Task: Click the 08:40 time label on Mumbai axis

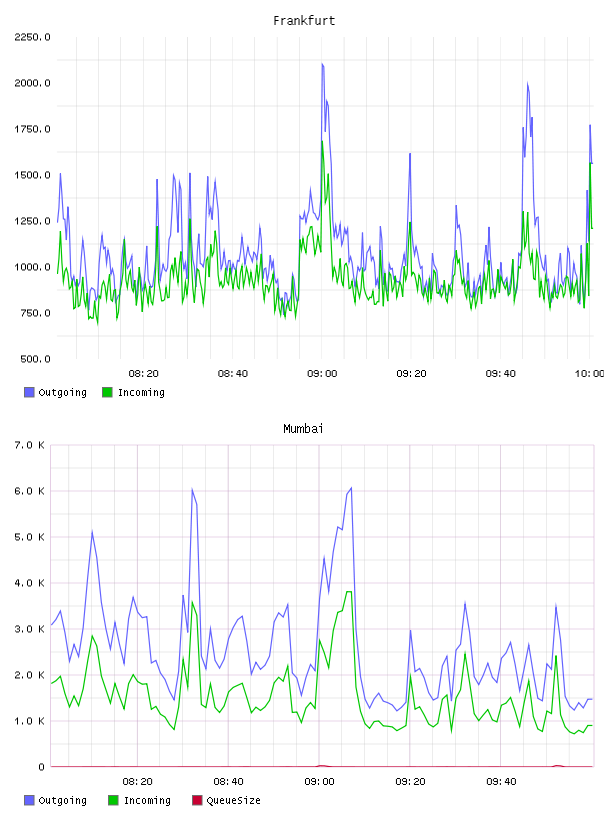Action: click(228, 782)
